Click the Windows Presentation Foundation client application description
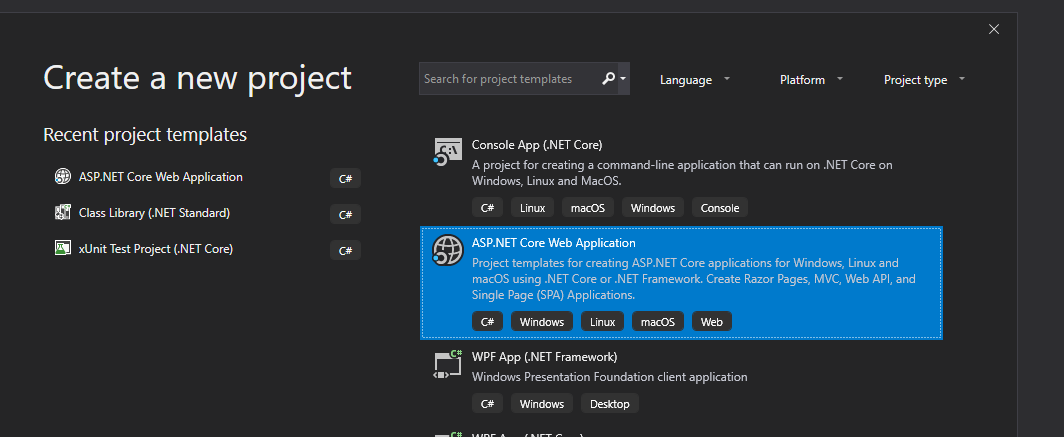Screen dimensions: 1064x437 pos(609,377)
